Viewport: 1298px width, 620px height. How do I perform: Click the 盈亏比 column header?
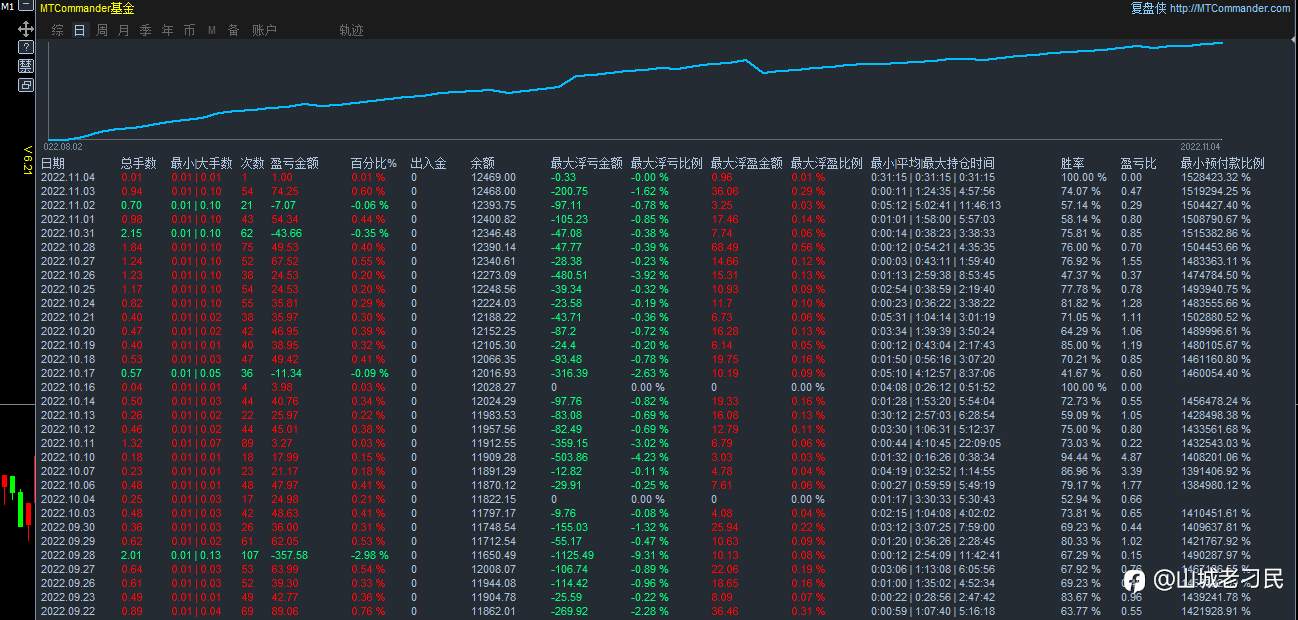1138,163
